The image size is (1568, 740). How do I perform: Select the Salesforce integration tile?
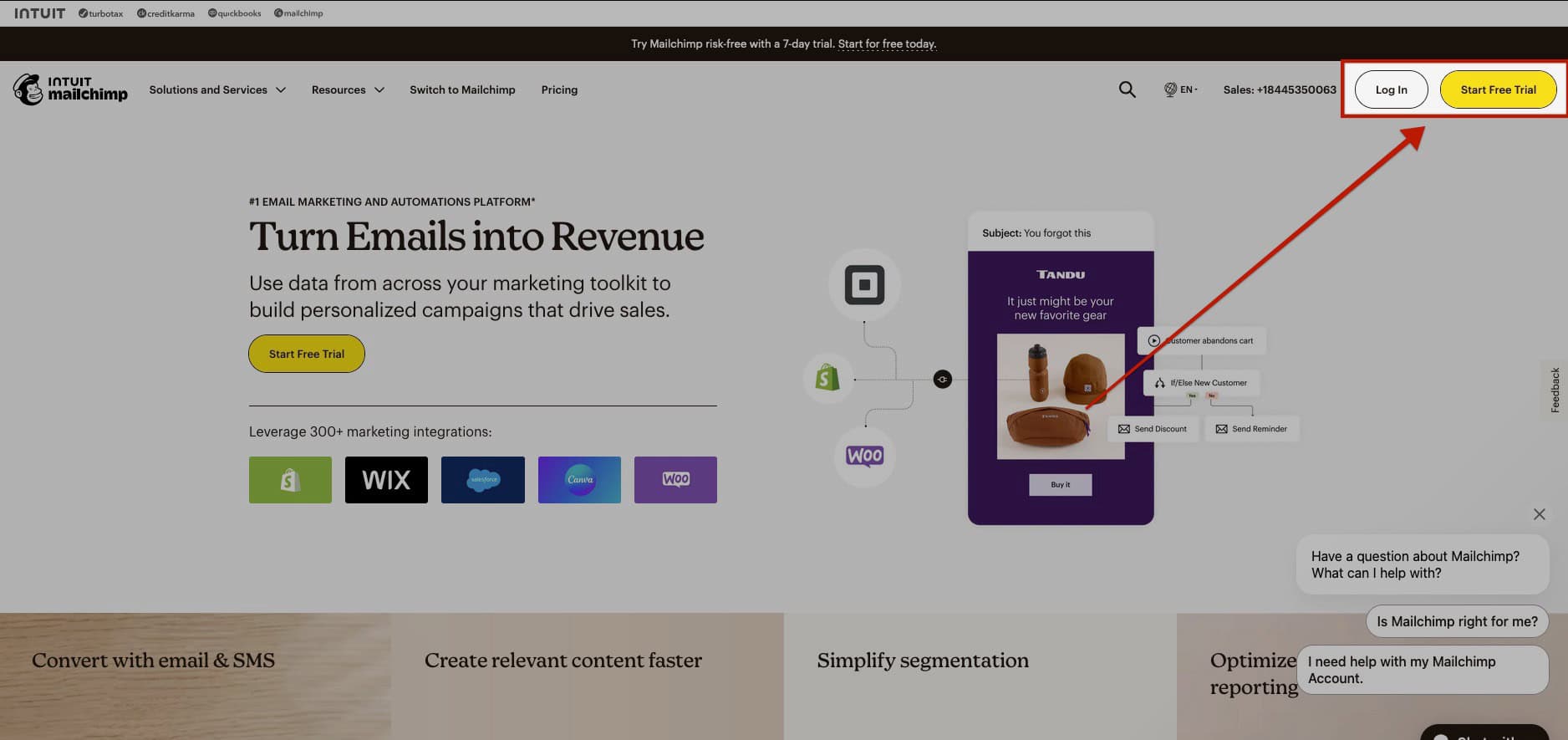click(x=483, y=480)
